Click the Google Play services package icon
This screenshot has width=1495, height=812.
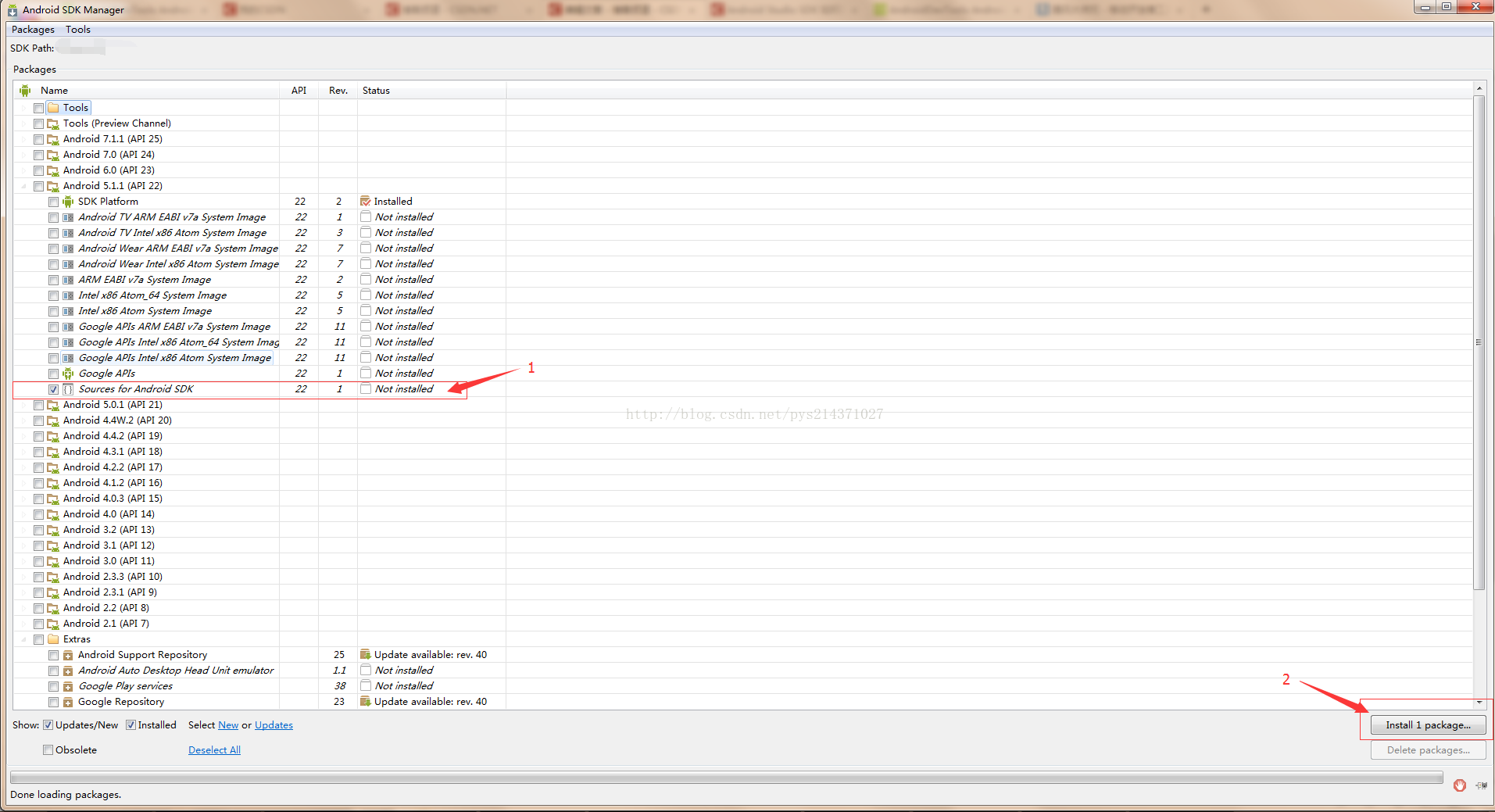coord(68,686)
